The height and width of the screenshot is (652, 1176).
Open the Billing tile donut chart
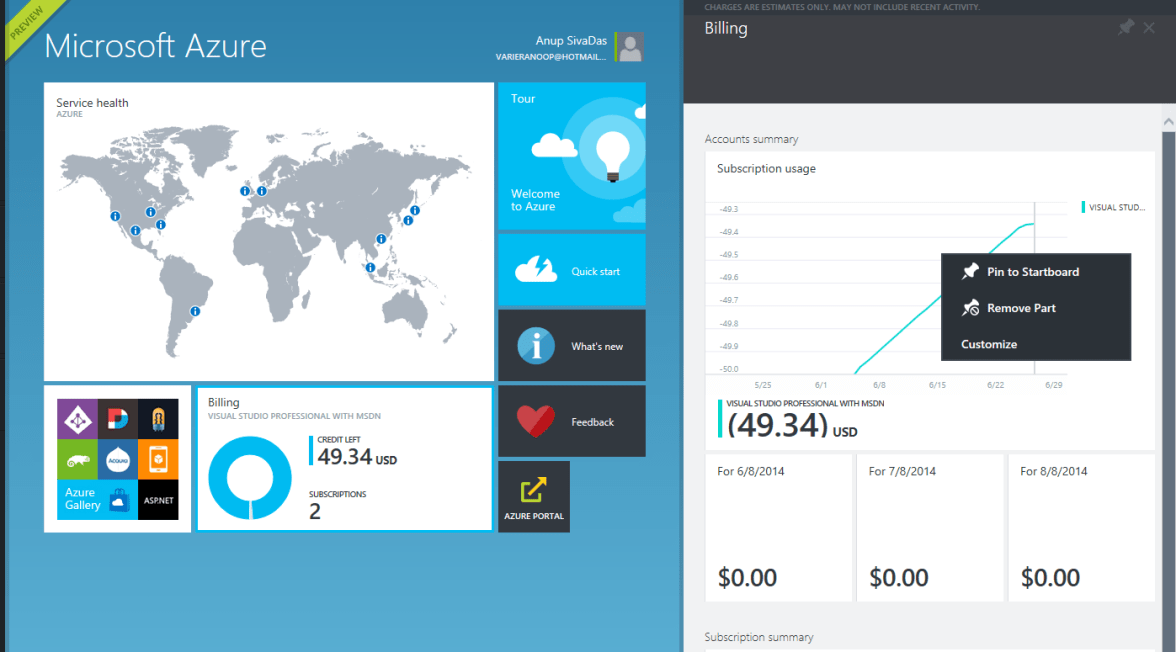250,478
